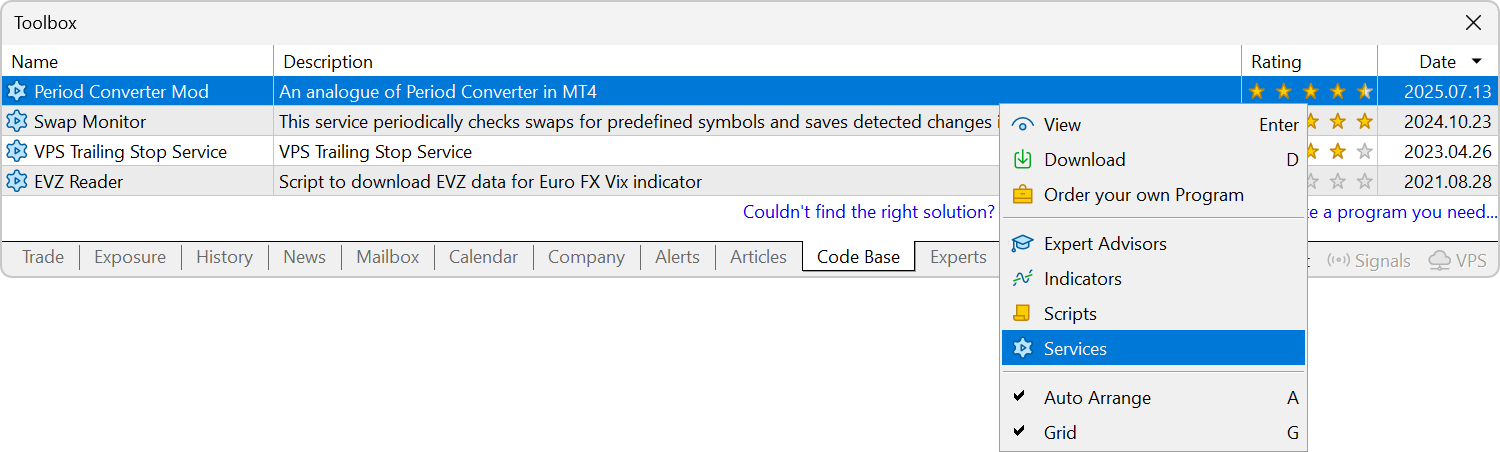
Task: Click the Order your own Program briefcase icon
Action: click(1022, 195)
